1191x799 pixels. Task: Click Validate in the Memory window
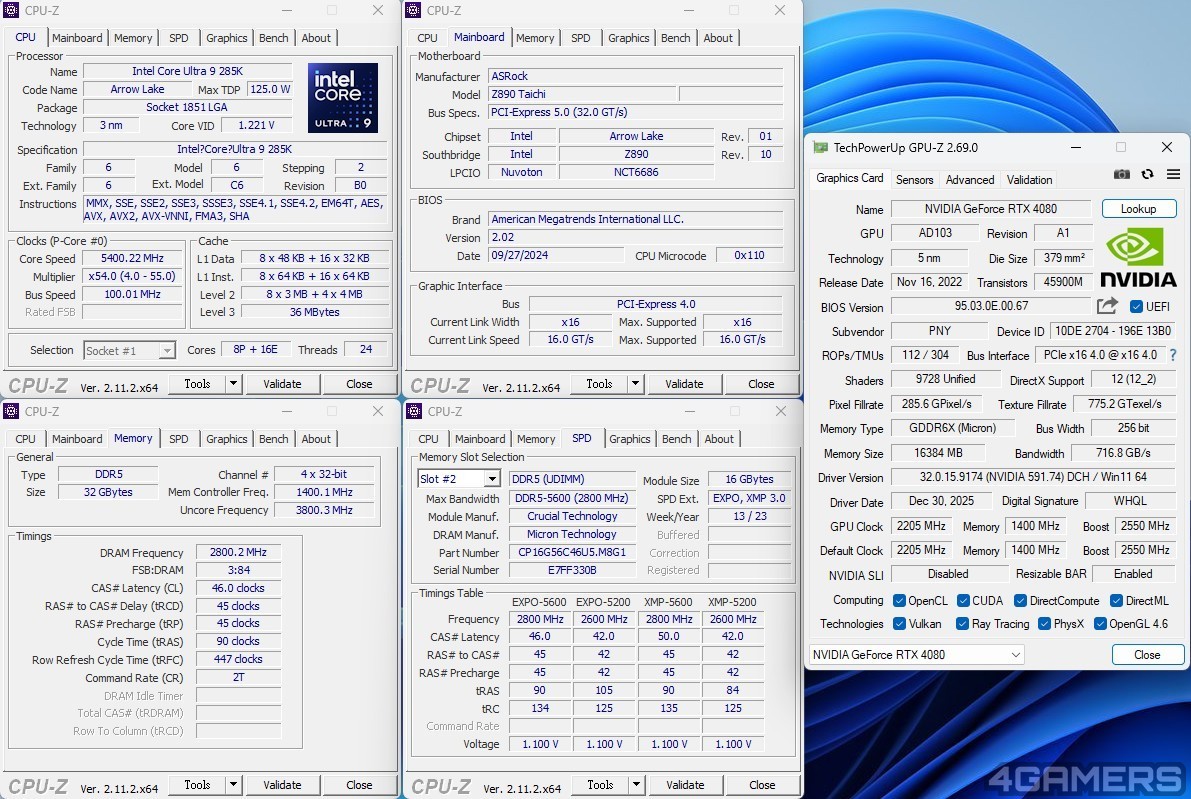(x=282, y=785)
